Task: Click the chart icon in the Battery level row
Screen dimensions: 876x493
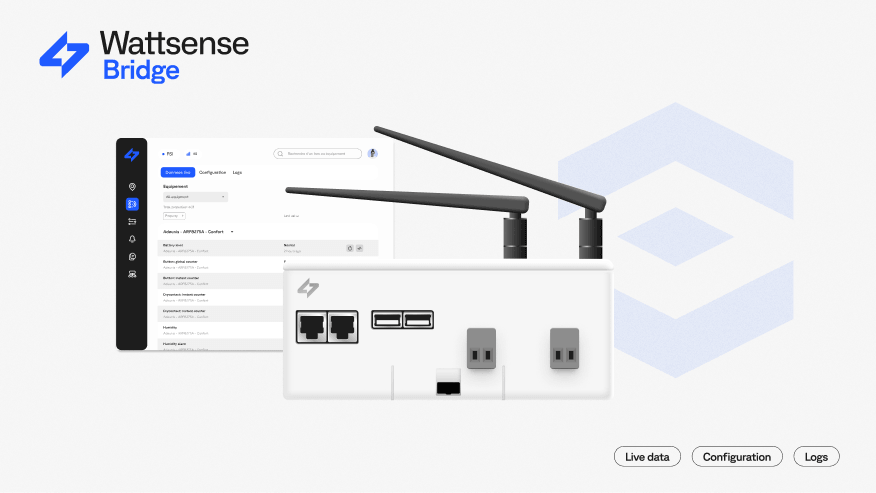Action: pyautogui.click(x=360, y=247)
